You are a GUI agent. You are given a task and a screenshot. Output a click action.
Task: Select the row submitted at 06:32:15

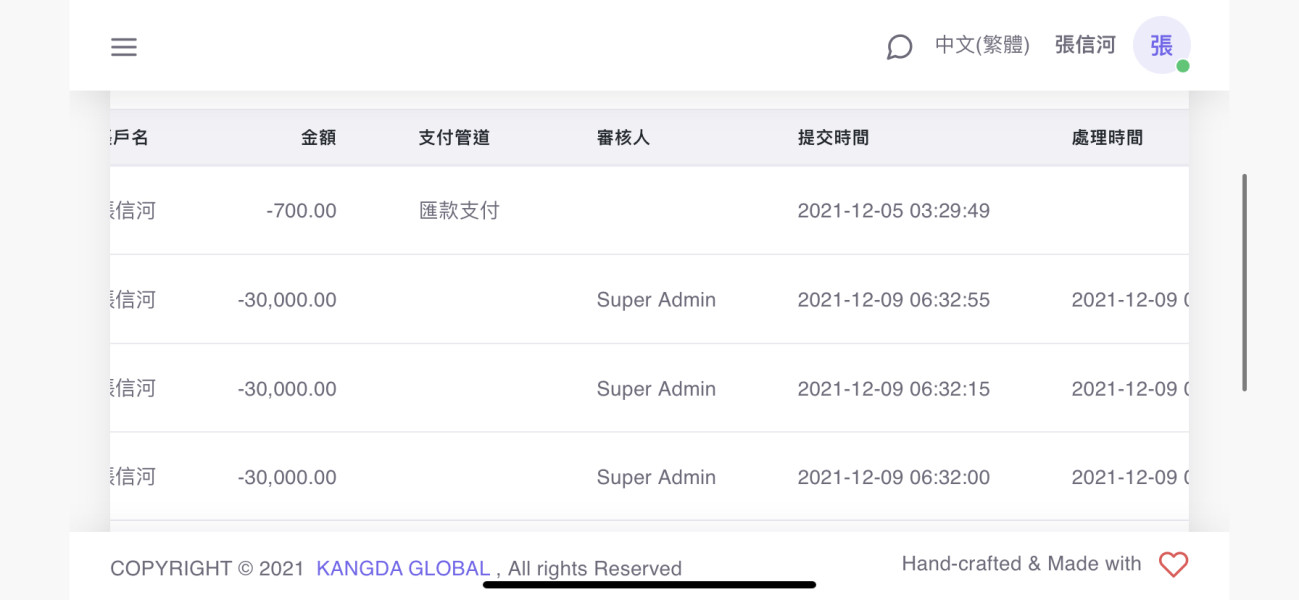[893, 389]
